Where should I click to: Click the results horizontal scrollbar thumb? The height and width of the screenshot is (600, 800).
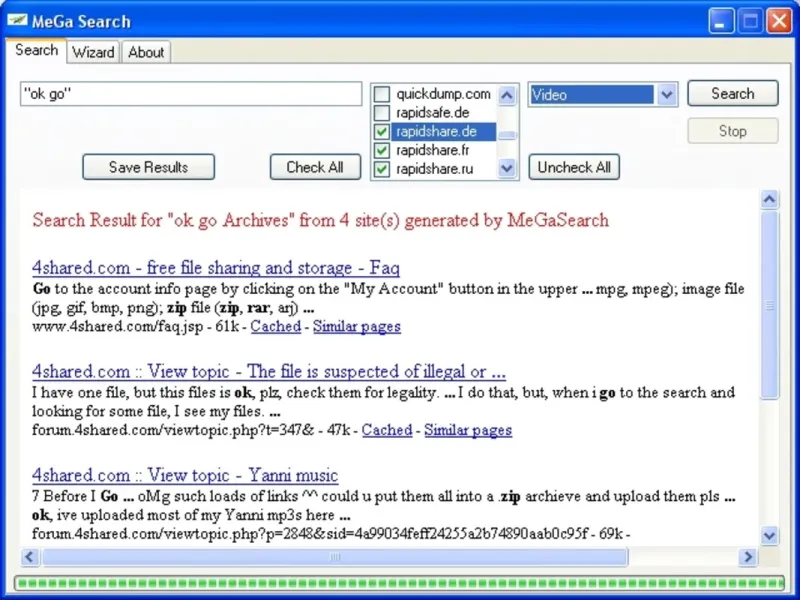pyautogui.click(x=335, y=557)
